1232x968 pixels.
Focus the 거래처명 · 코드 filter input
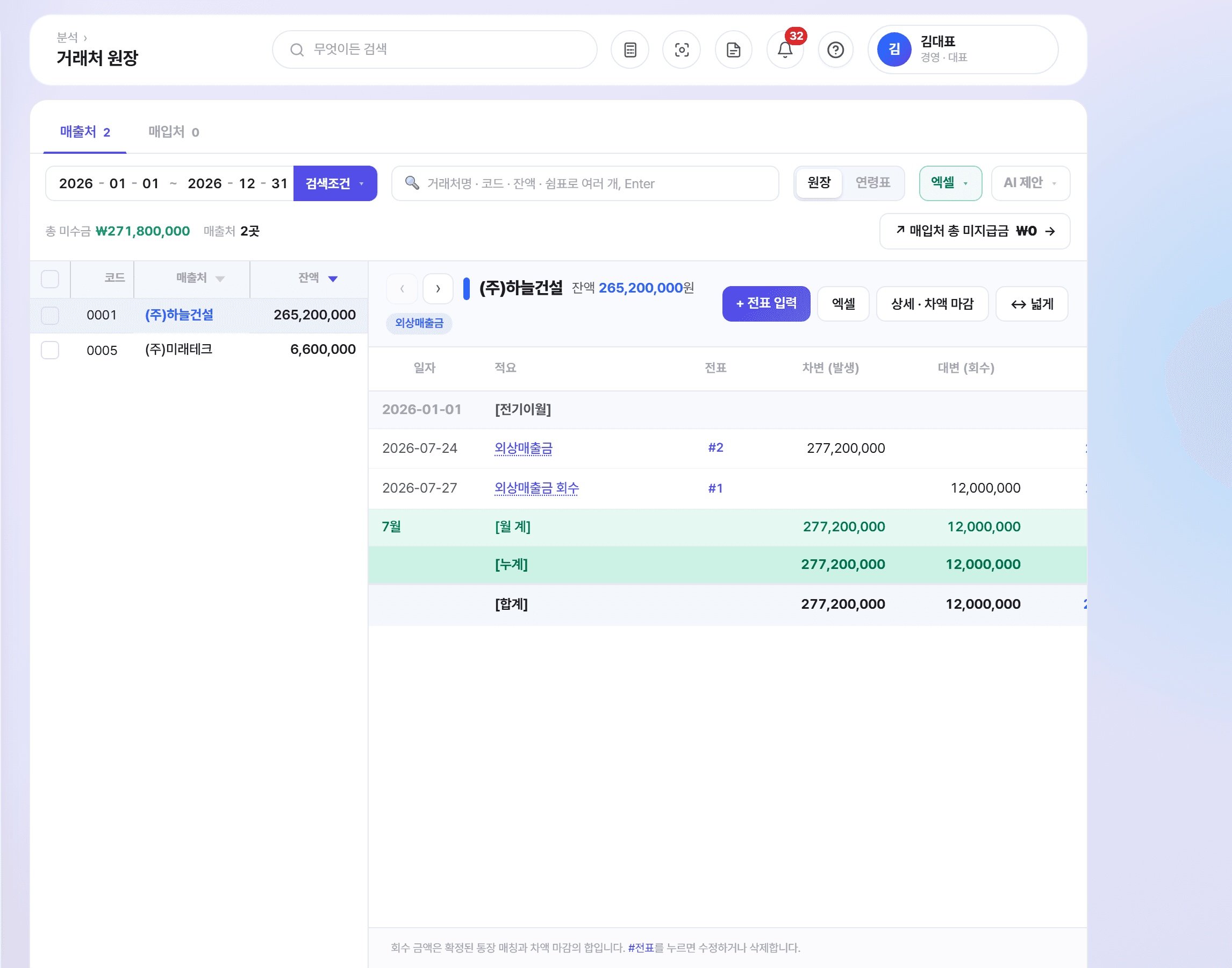click(x=585, y=183)
